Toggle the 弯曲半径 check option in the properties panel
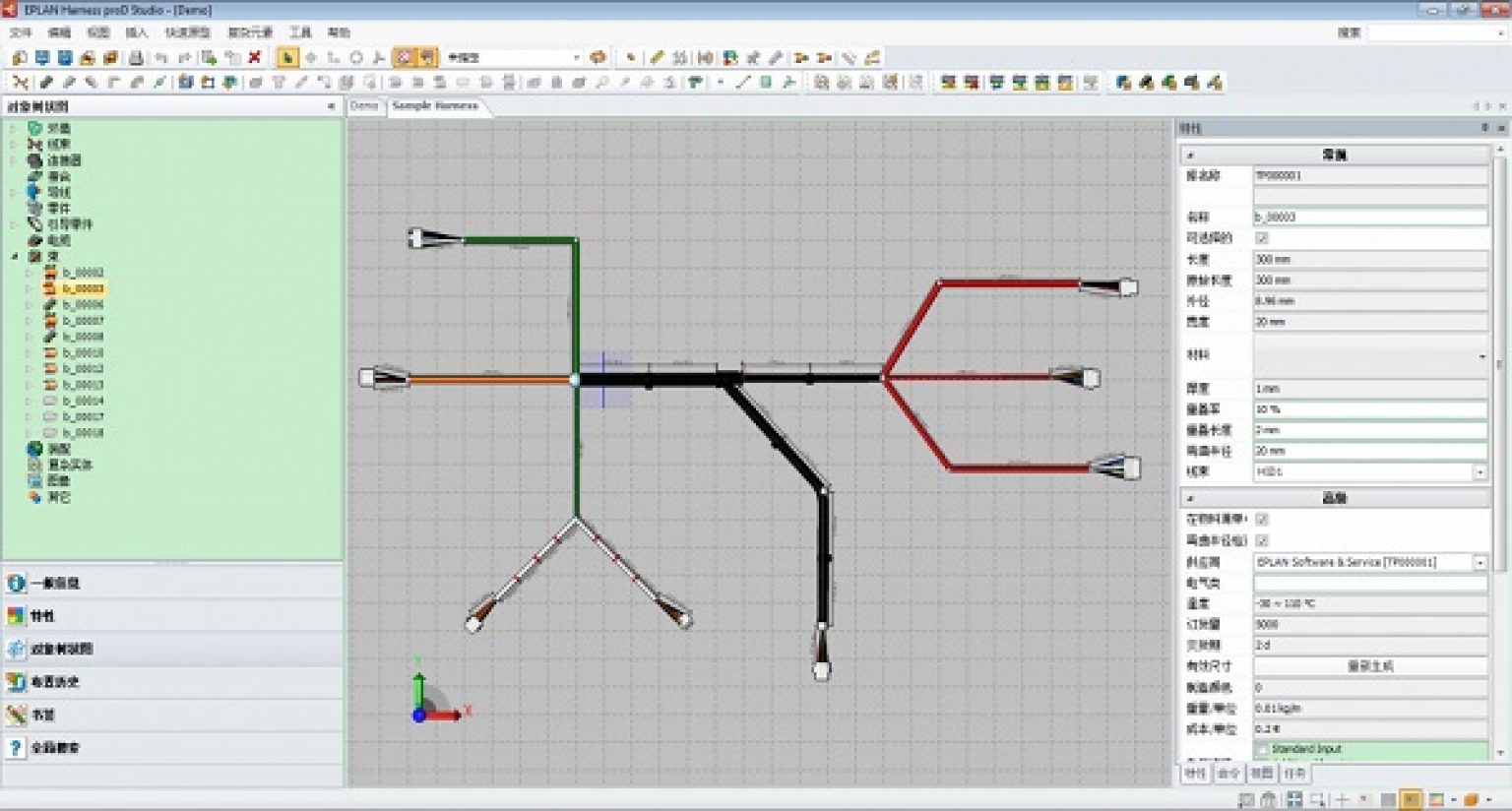Screen dimensions: 1512x811 [1264, 540]
